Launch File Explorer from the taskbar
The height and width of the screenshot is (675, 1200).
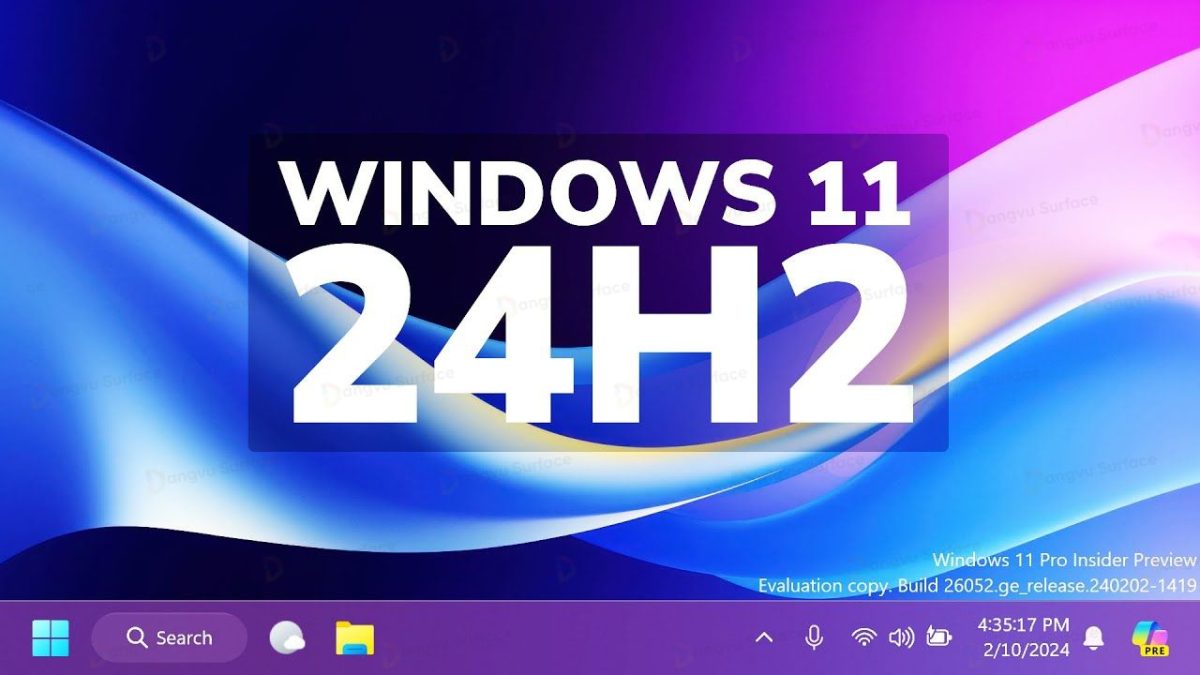tap(354, 638)
